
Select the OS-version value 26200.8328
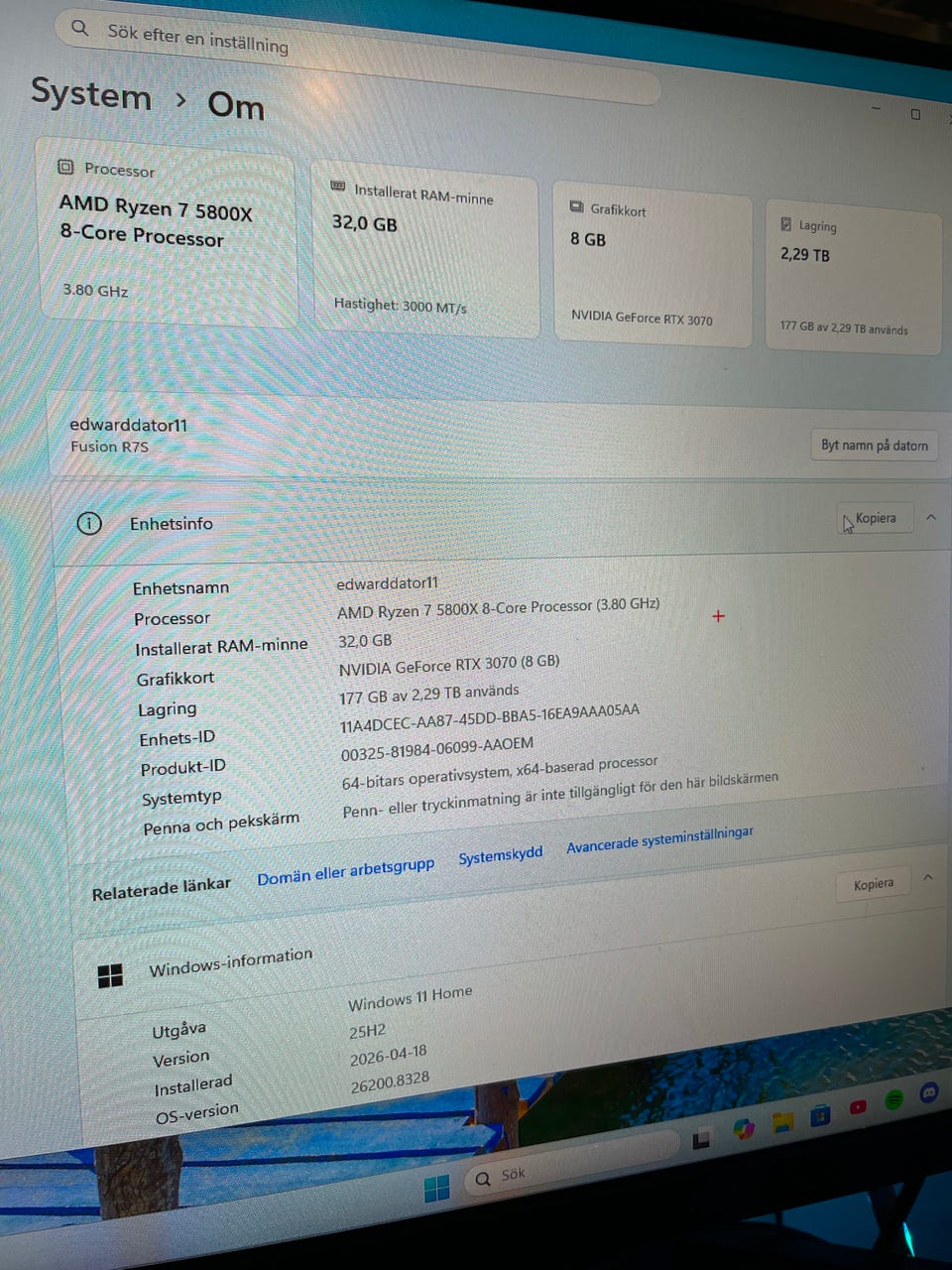click(x=390, y=1082)
